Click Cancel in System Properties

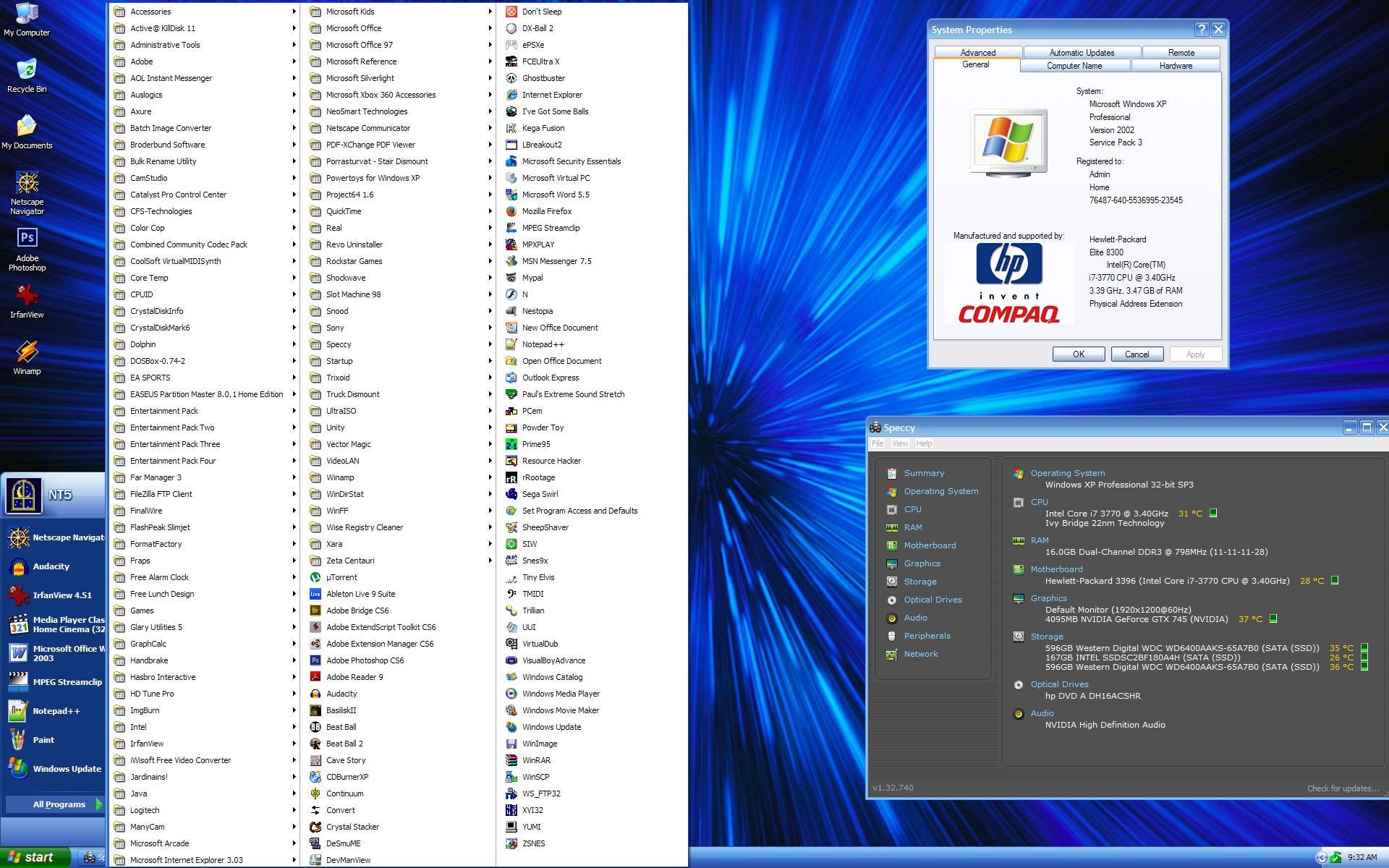pos(1137,354)
